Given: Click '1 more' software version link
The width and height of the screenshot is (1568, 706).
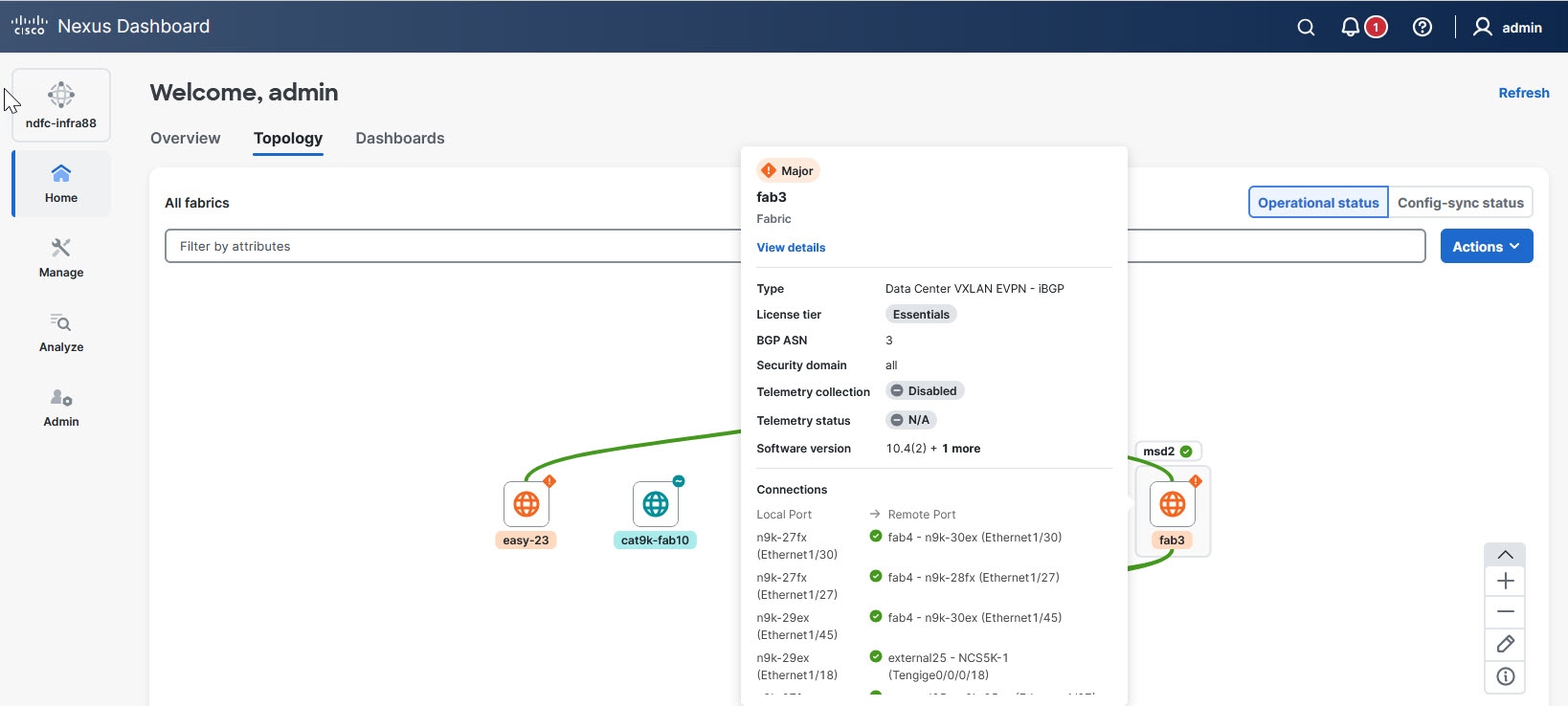Looking at the screenshot, I should (961, 449).
